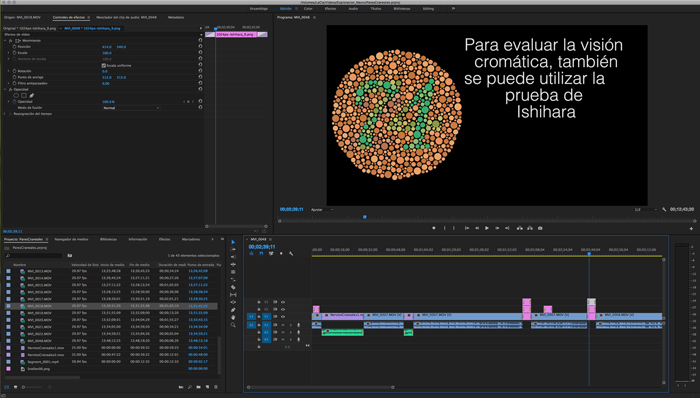Create ellipse mask under Opacidad
700x398 pixels.
[16, 95]
